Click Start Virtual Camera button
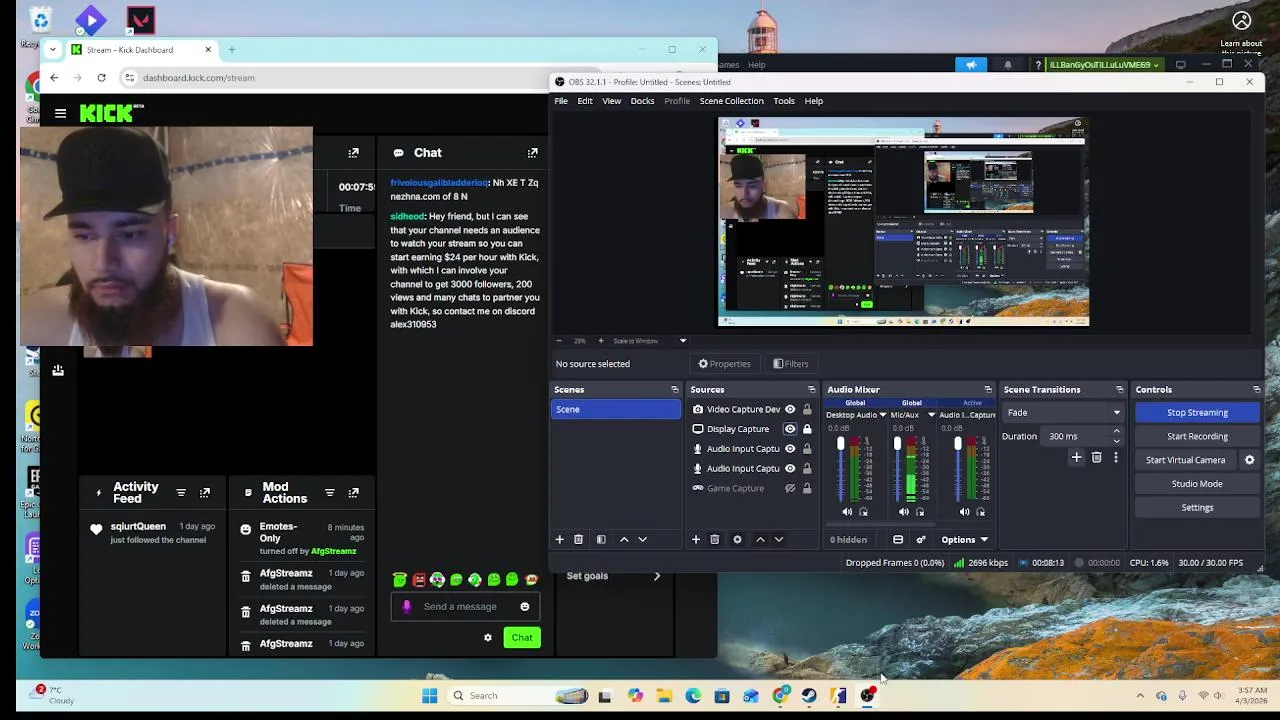This screenshot has width=1280, height=720. click(1185, 460)
